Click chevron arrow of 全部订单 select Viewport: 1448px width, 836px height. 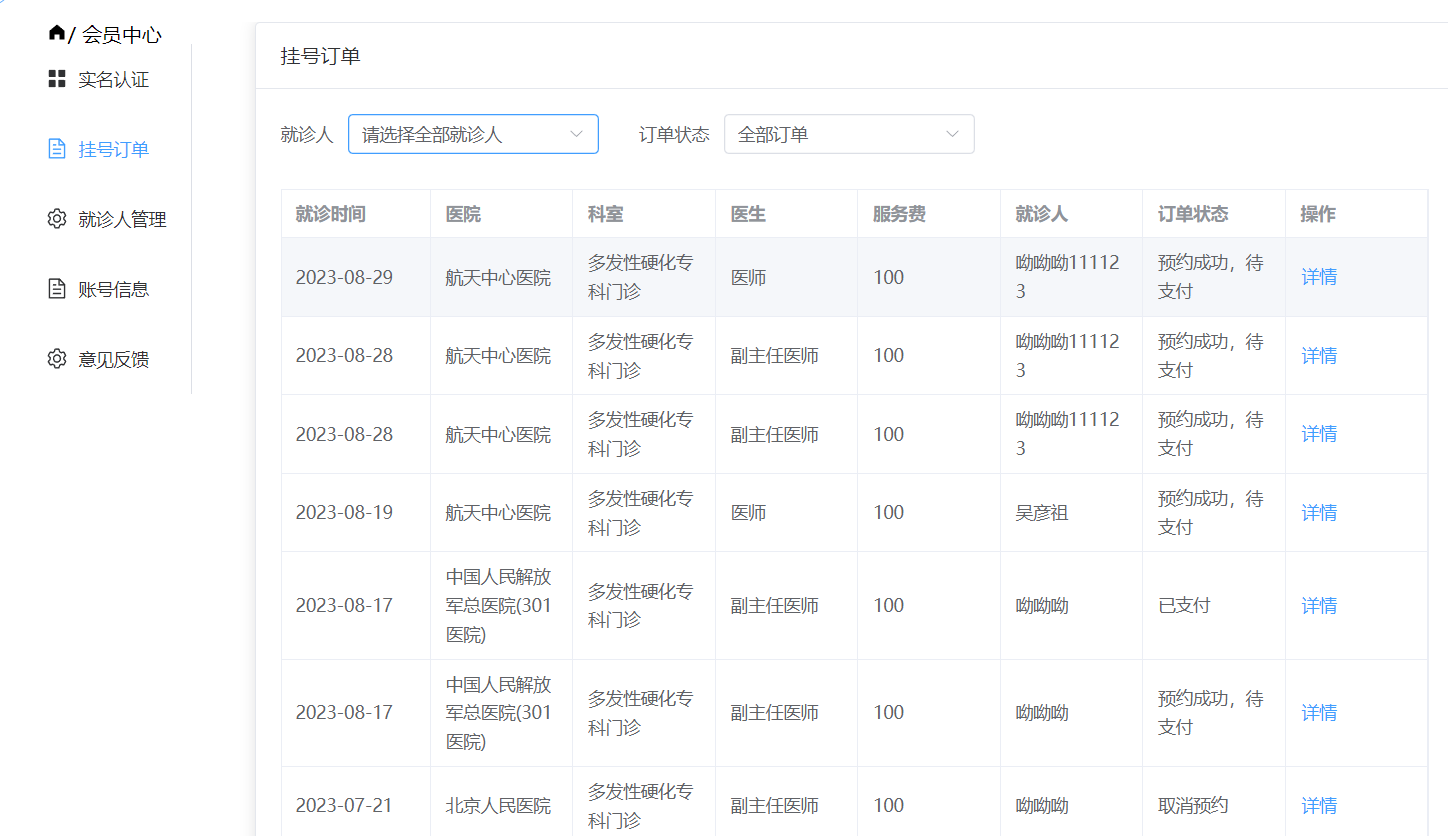tap(952, 134)
